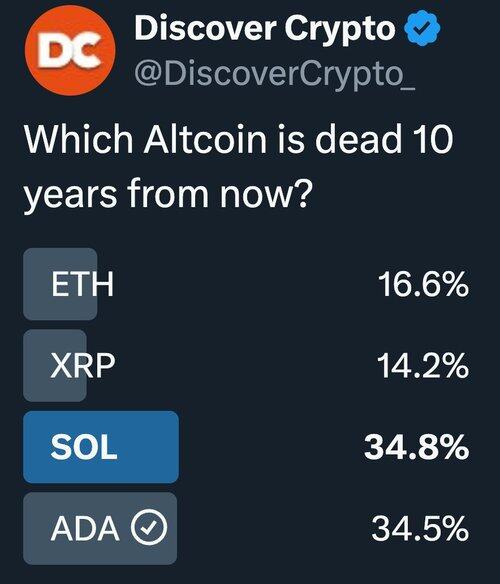500x584 pixels.
Task: Click the 14.2% result for XRP
Action: [423, 366]
